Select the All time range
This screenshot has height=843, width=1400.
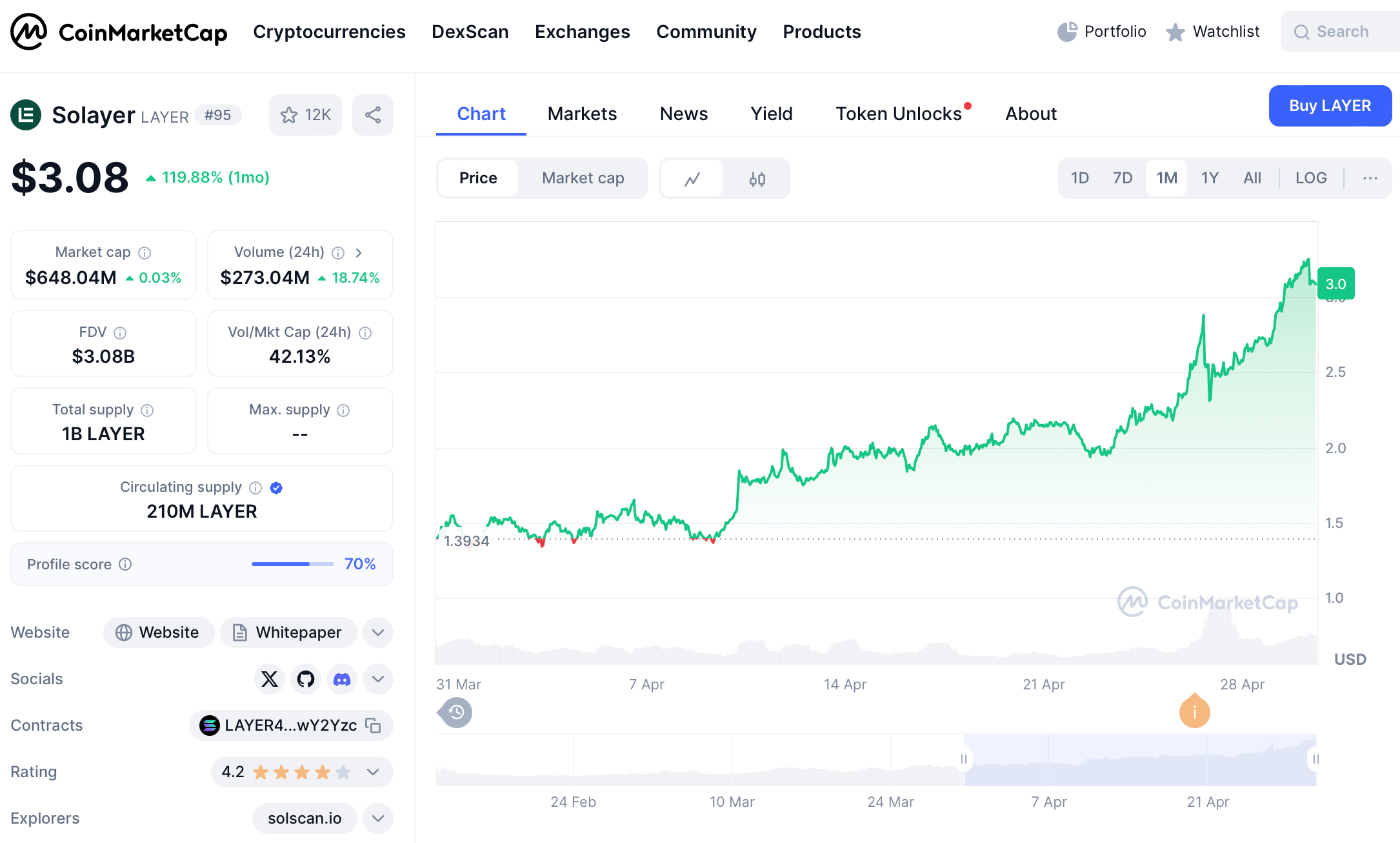click(1252, 178)
